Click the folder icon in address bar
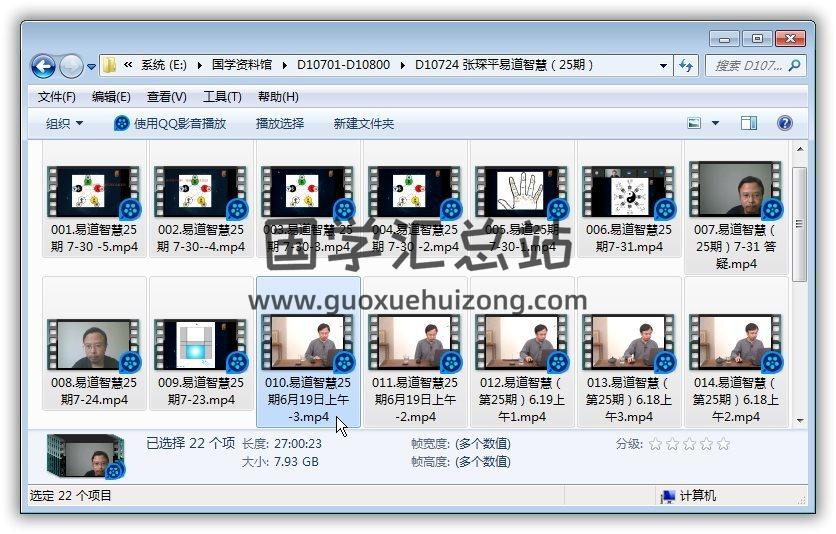 click(110, 65)
